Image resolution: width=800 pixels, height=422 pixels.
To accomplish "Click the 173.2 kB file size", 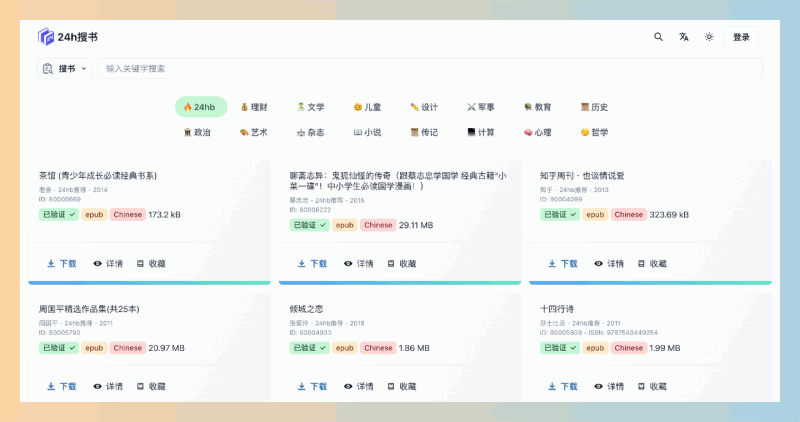I will tap(164, 215).
